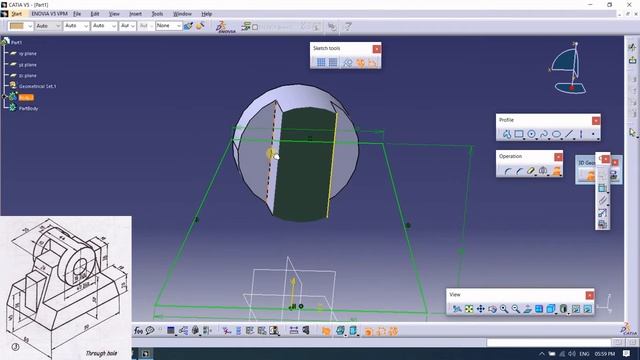Toggle Dimensional Constraints in Sketch tools
The height and width of the screenshot is (360, 640).
tap(372, 62)
